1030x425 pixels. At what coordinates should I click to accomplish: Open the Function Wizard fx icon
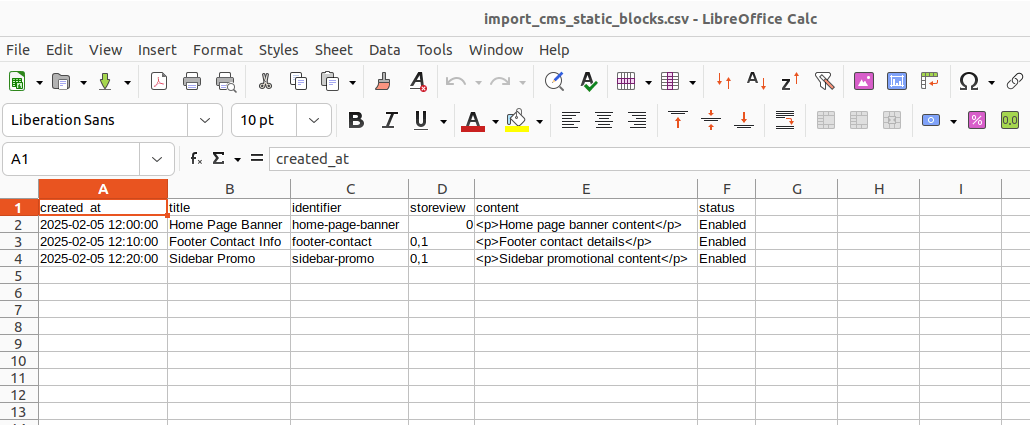[197, 159]
